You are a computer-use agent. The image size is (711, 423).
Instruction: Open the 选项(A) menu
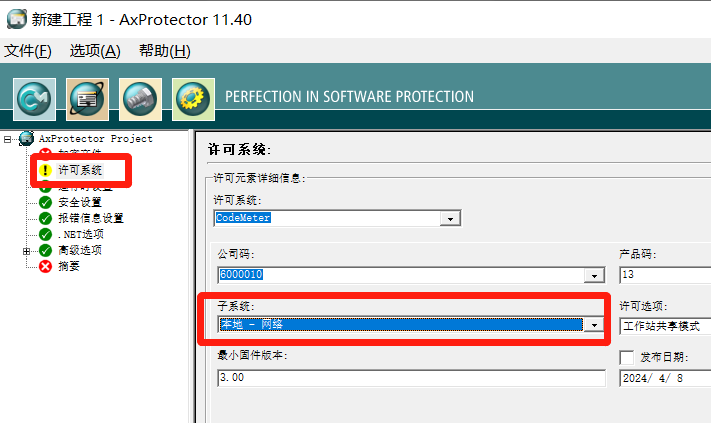[x=95, y=51]
